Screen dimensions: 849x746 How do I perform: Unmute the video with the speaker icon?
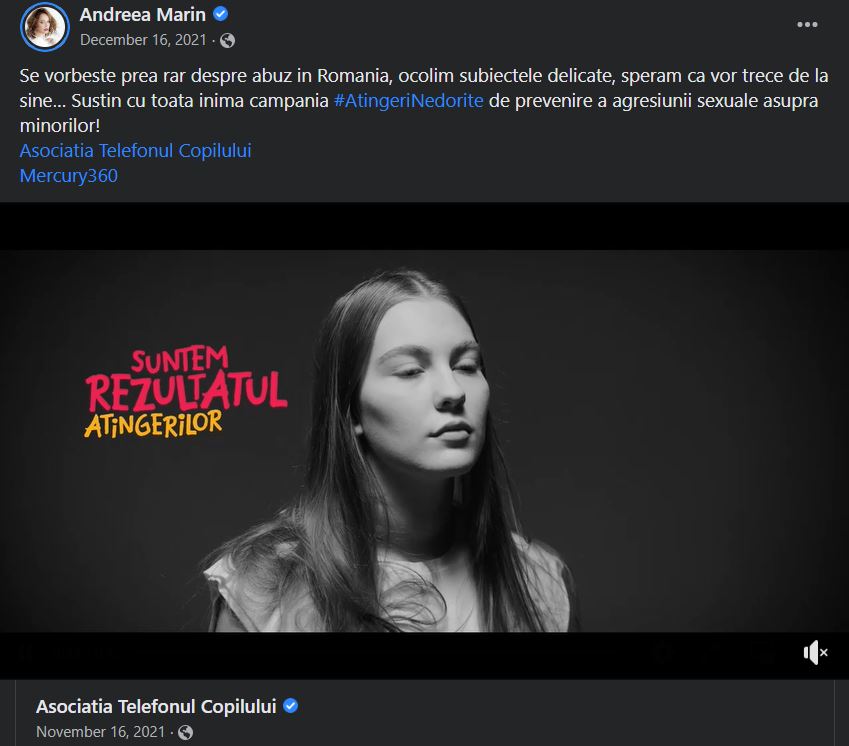coord(815,652)
